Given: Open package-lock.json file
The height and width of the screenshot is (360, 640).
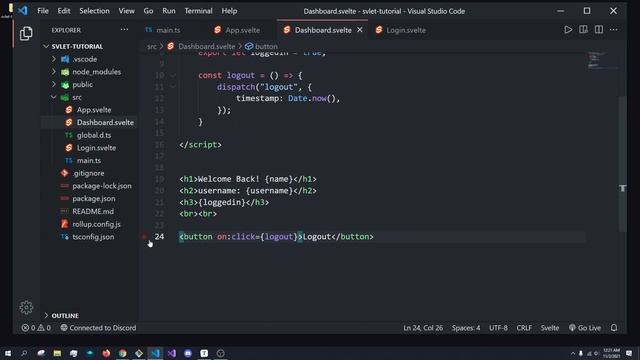Looking at the screenshot, I should (x=102, y=186).
